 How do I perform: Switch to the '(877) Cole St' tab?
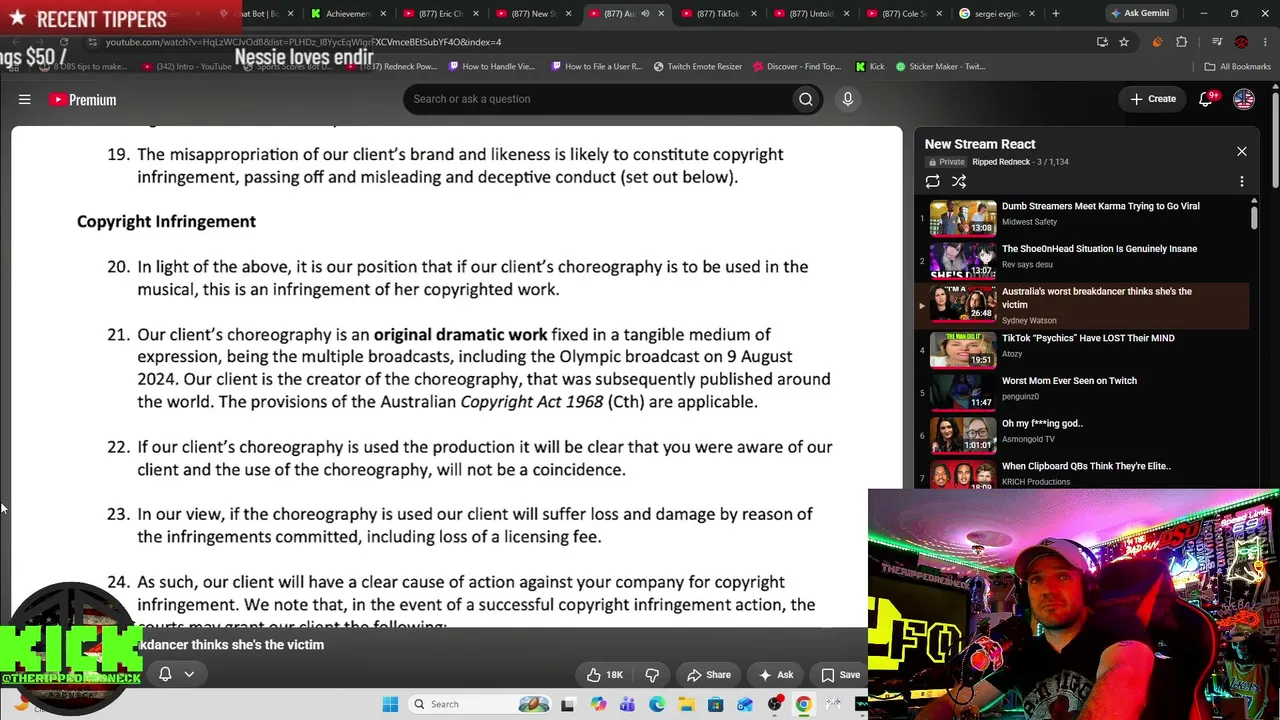click(903, 14)
